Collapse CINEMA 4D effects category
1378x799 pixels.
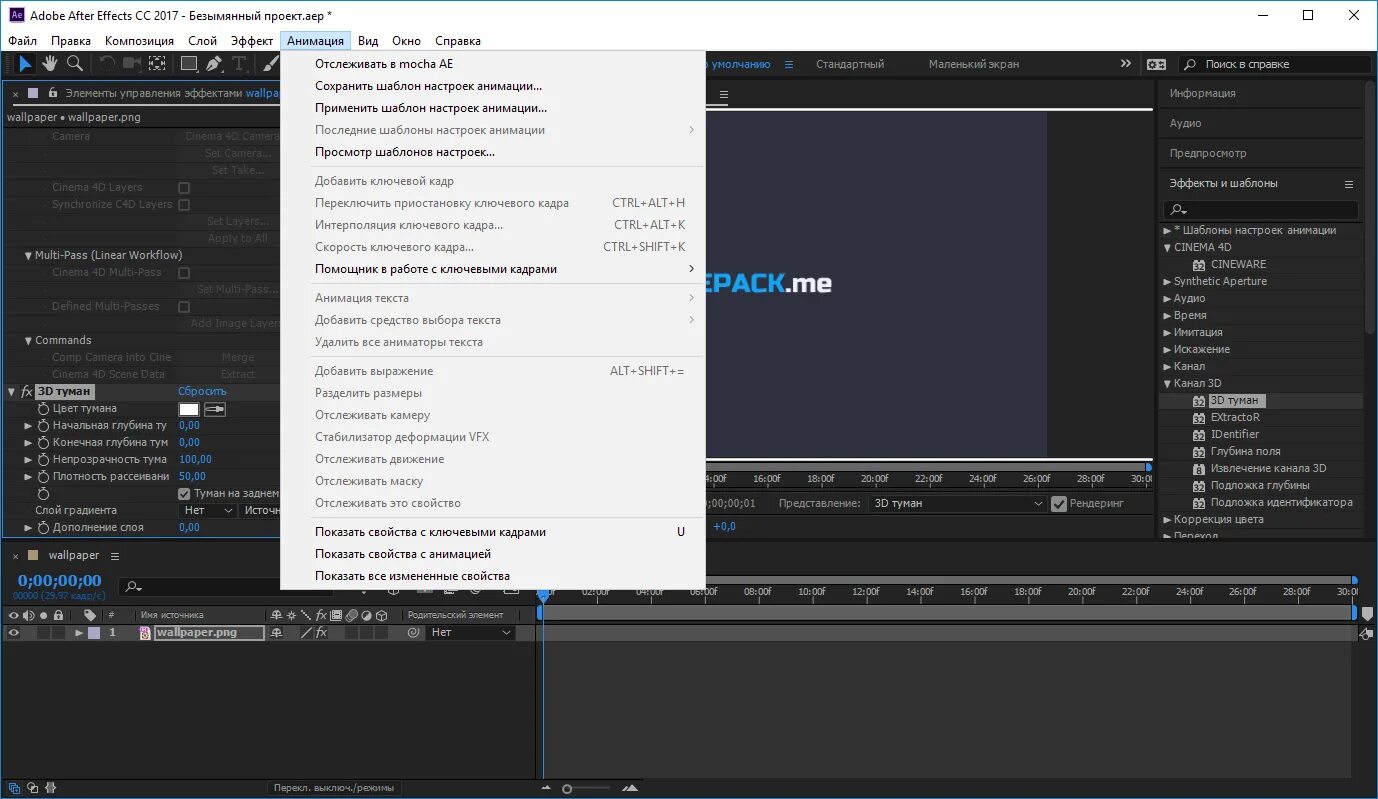1167,248
